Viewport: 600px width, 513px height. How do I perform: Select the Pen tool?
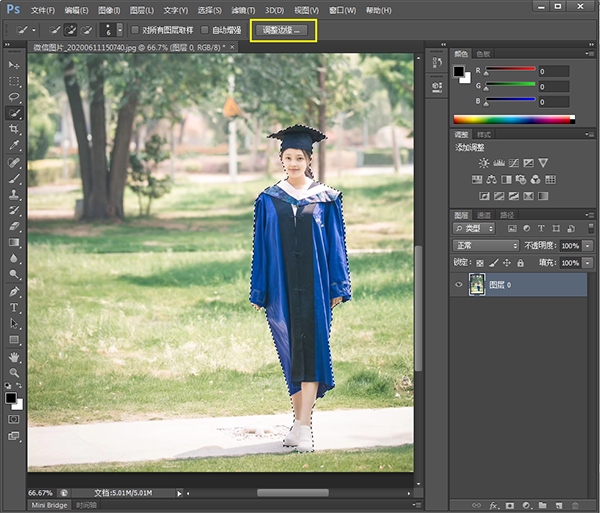click(x=15, y=291)
